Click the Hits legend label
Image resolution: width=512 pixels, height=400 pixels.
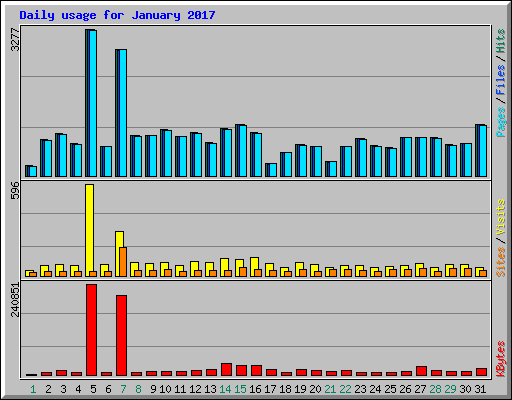pyautogui.click(x=500, y=41)
